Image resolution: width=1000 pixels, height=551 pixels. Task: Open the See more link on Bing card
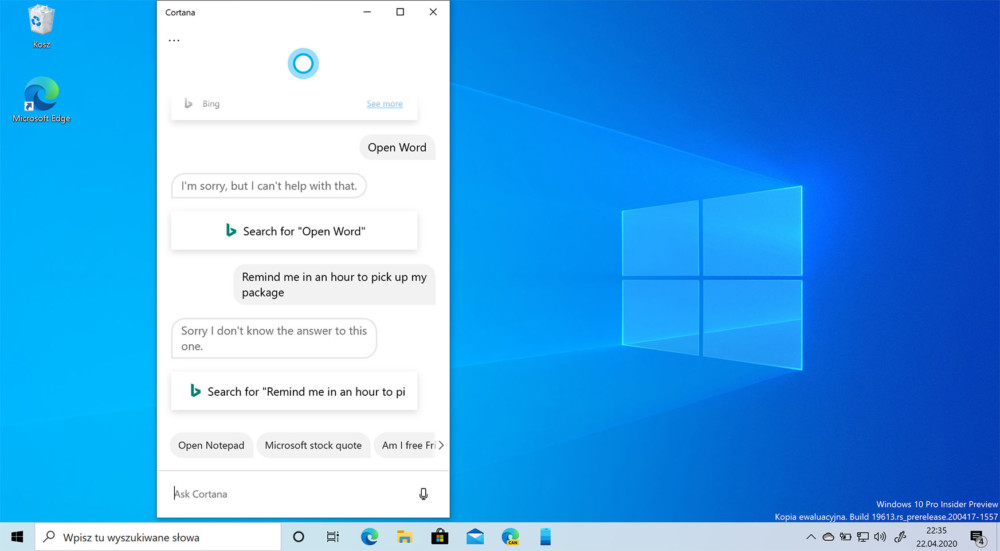[x=385, y=104]
